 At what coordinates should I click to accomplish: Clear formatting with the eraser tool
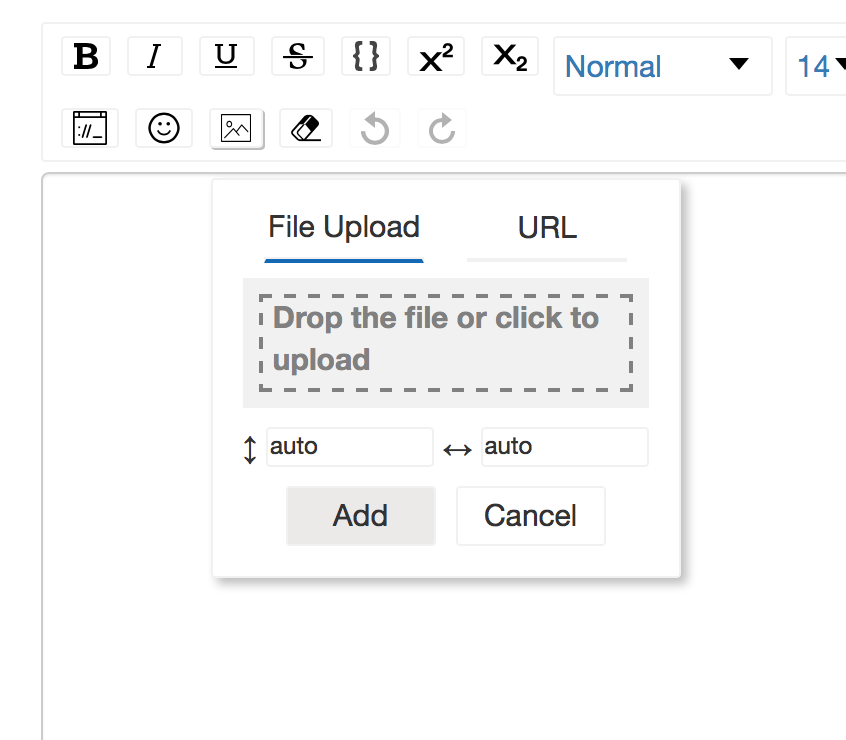[x=305, y=128]
